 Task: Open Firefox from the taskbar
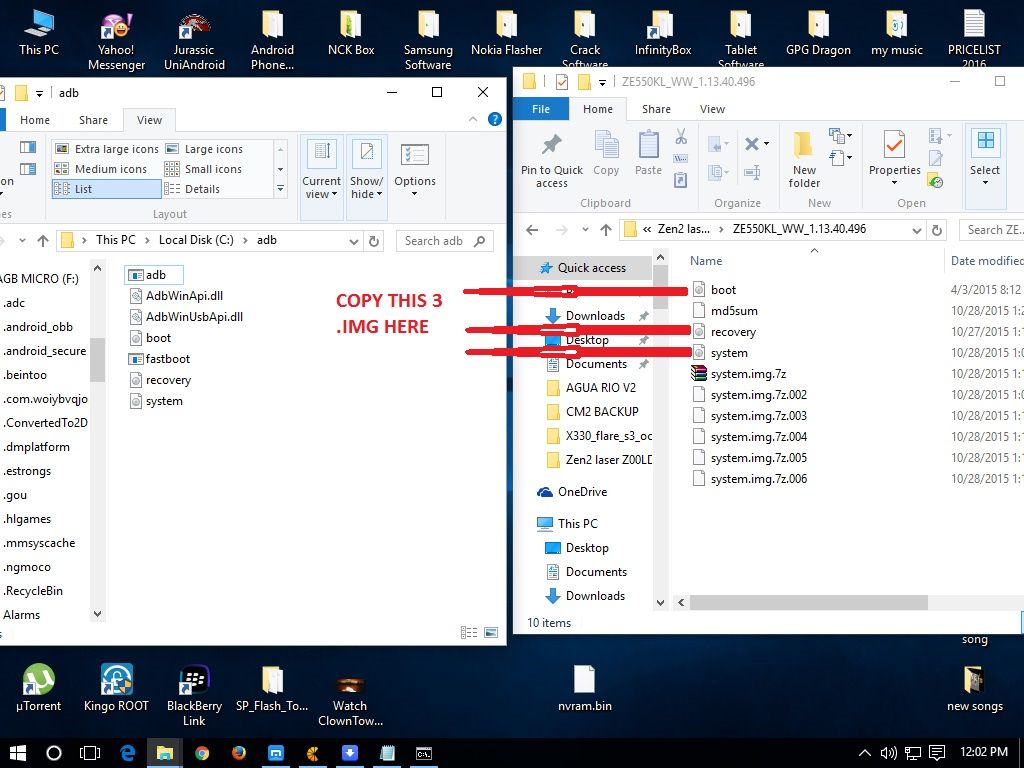coord(239,753)
